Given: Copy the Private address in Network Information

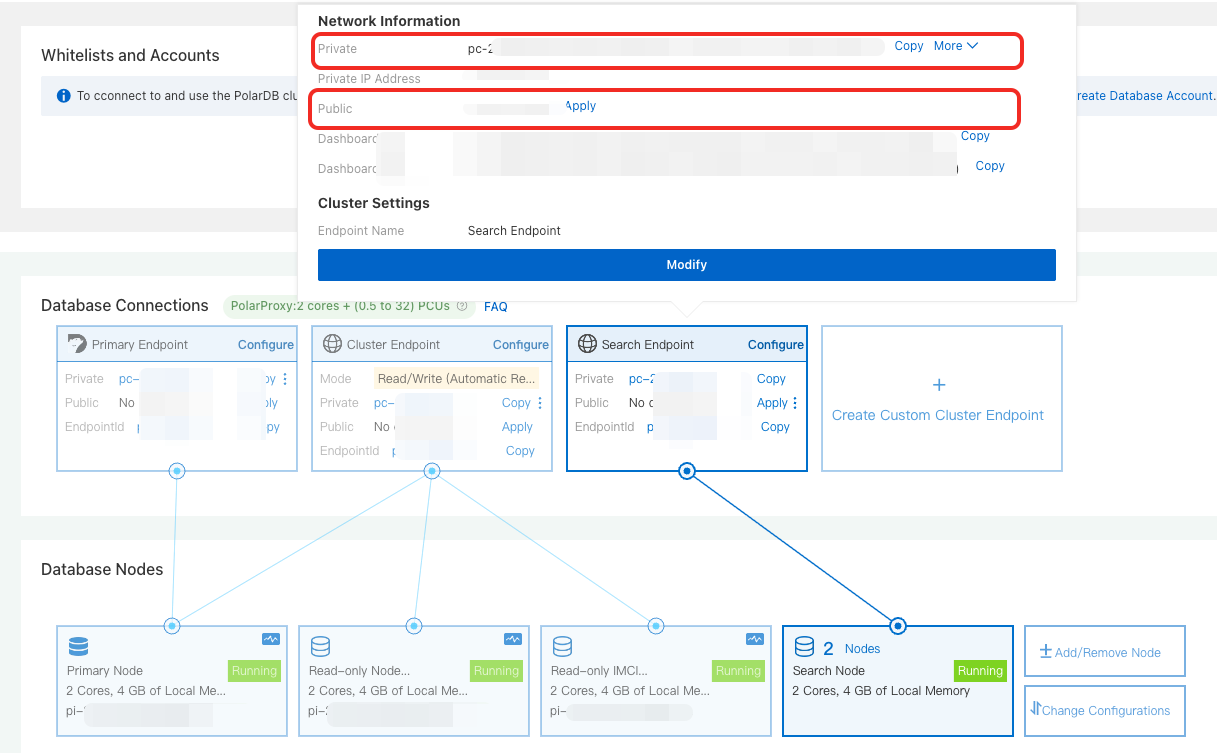Looking at the screenshot, I should pos(909,46).
